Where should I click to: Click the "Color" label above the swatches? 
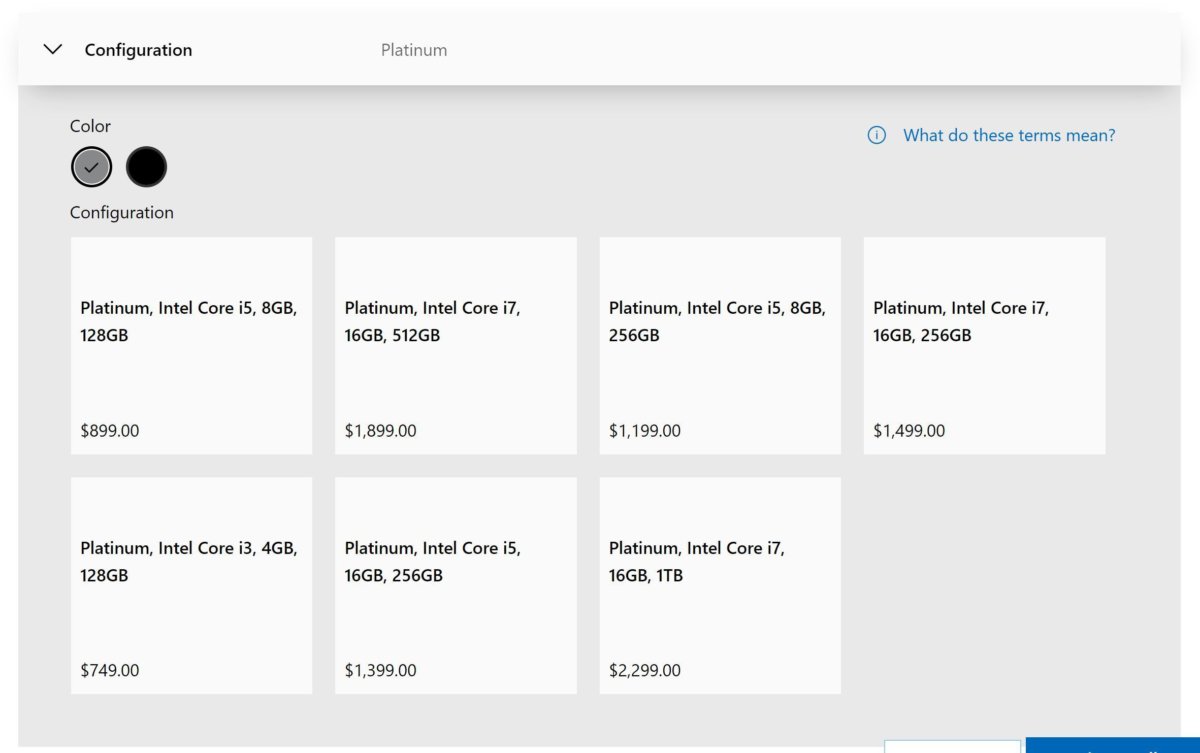click(x=90, y=126)
